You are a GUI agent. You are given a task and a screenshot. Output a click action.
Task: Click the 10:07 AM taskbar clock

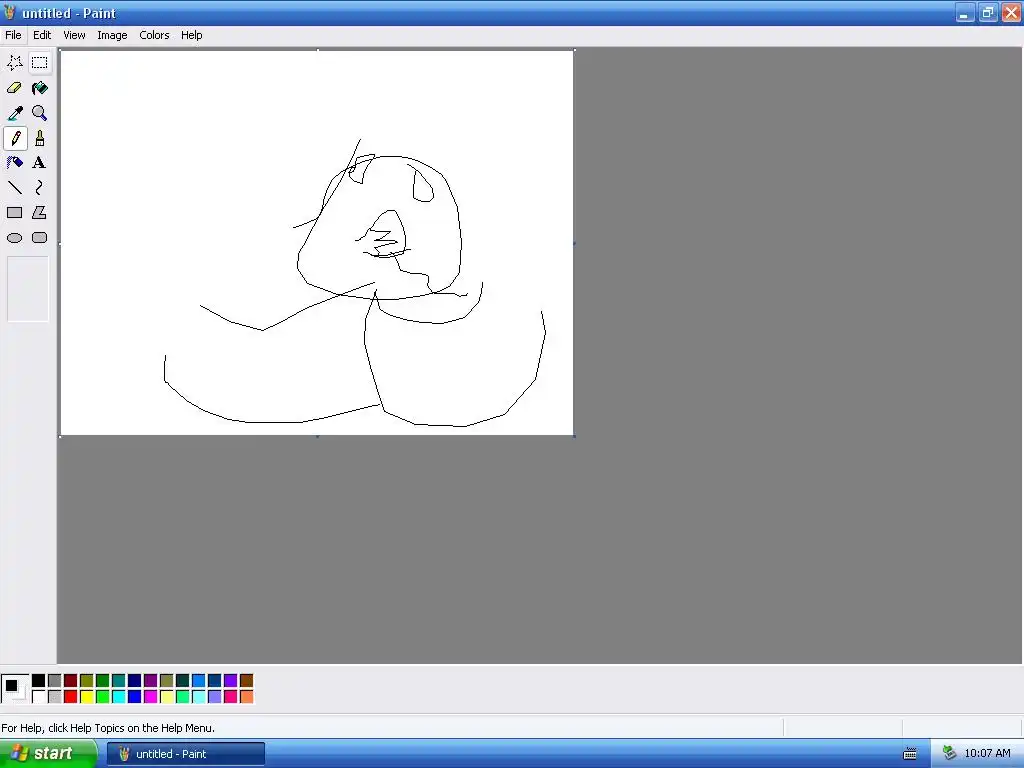[x=987, y=754]
